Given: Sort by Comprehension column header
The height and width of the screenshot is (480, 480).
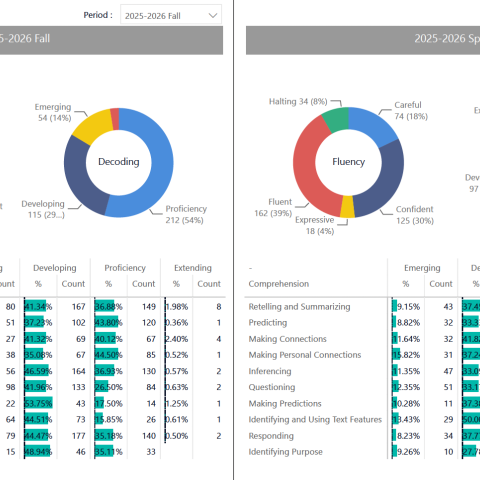Looking at the screenshot, I should 279,284.
